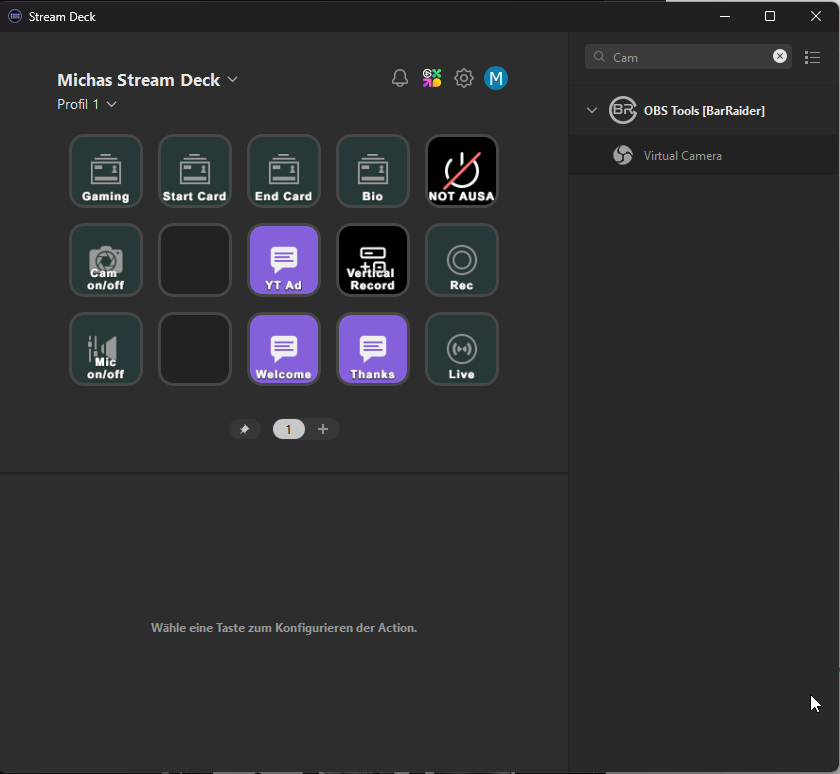Clear the Cam search with the X

779,56
